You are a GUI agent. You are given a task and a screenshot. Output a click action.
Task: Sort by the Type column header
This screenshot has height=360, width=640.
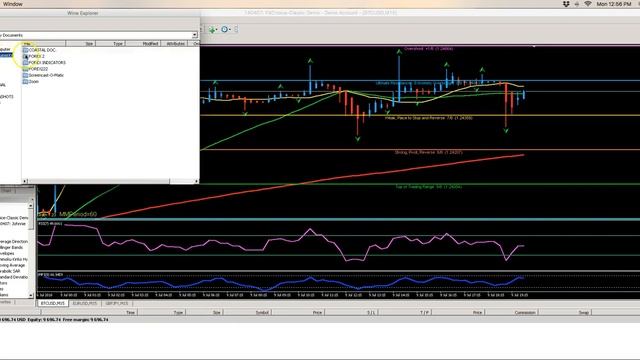111,43
